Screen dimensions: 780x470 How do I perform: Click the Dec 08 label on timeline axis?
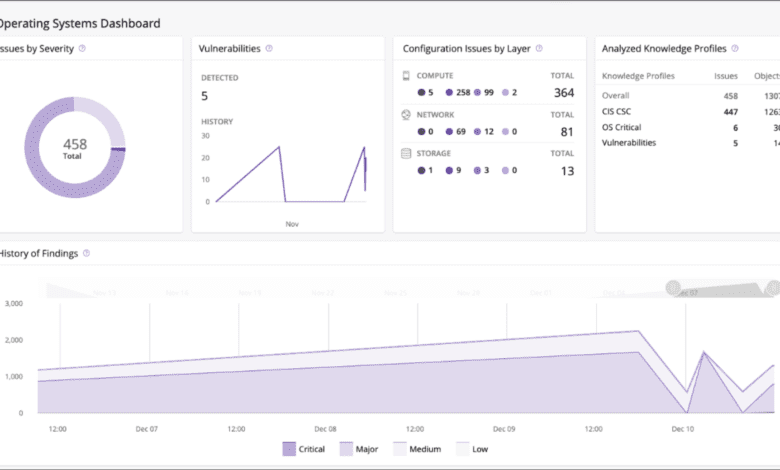325,429
